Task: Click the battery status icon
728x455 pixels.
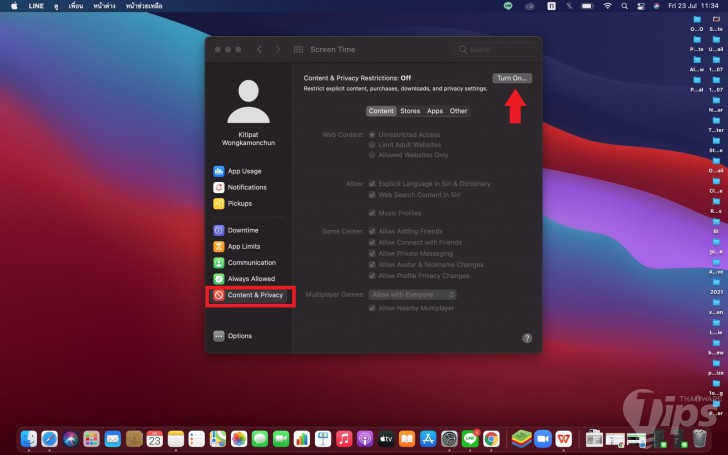Action: click(x=588, y=6)
